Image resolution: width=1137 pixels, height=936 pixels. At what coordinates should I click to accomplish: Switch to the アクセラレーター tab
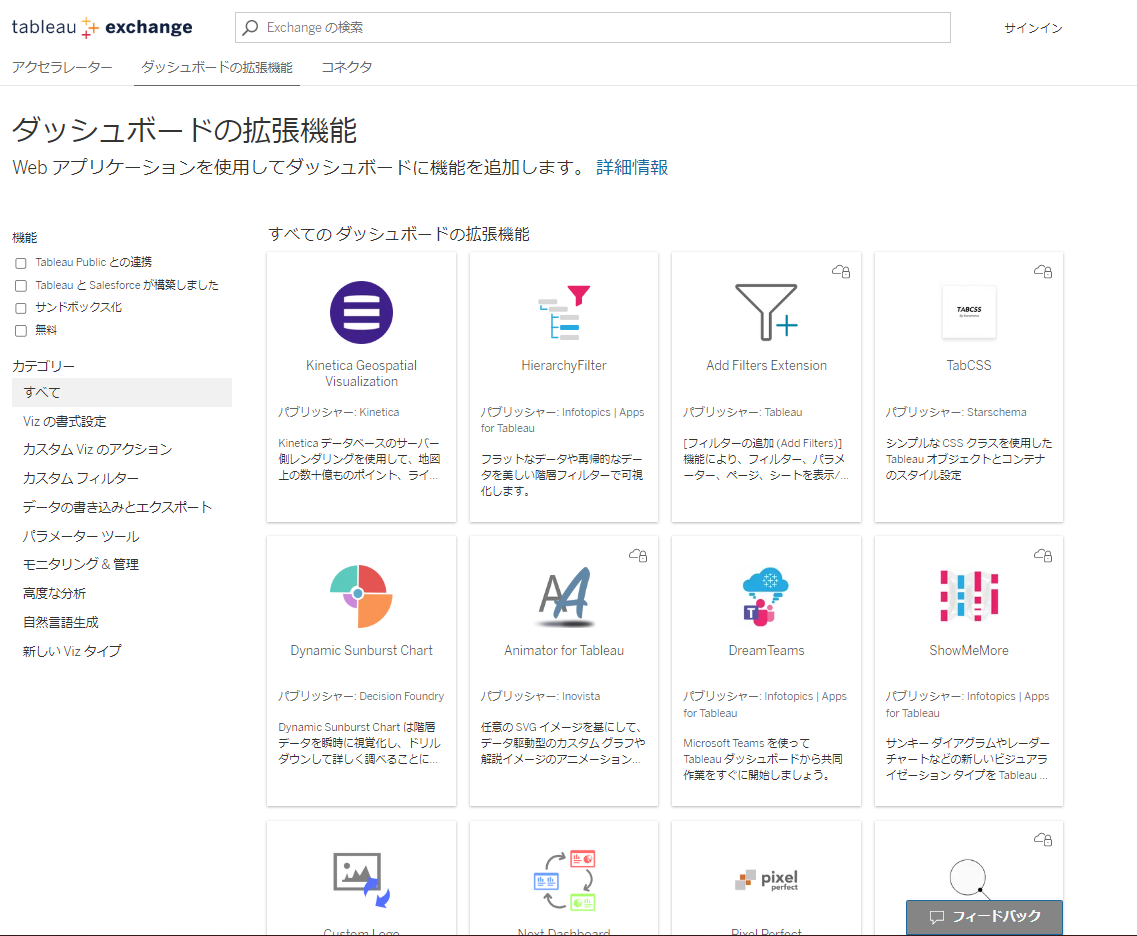pos(62,67)
